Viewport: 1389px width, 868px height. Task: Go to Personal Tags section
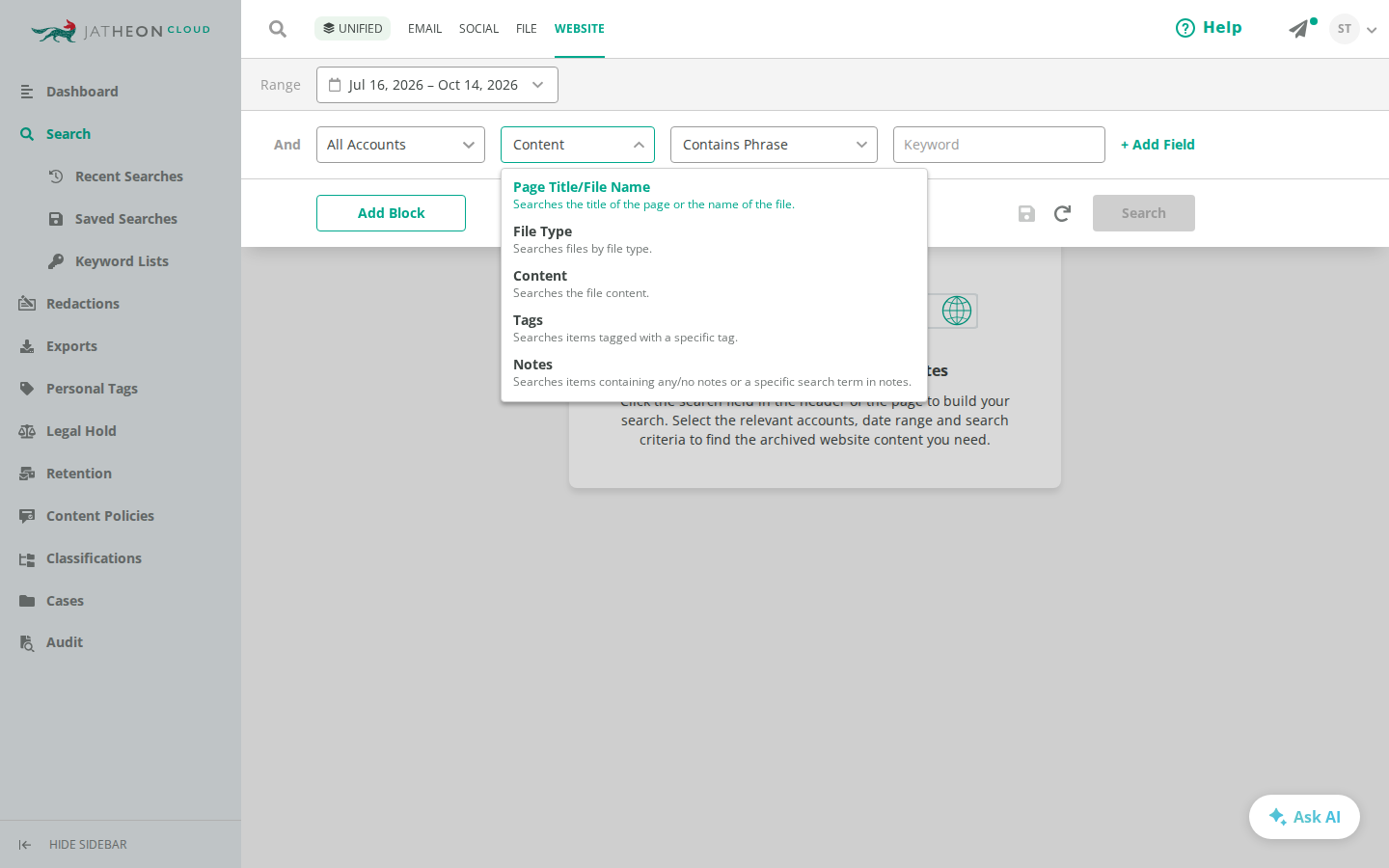tap(92, 389)
